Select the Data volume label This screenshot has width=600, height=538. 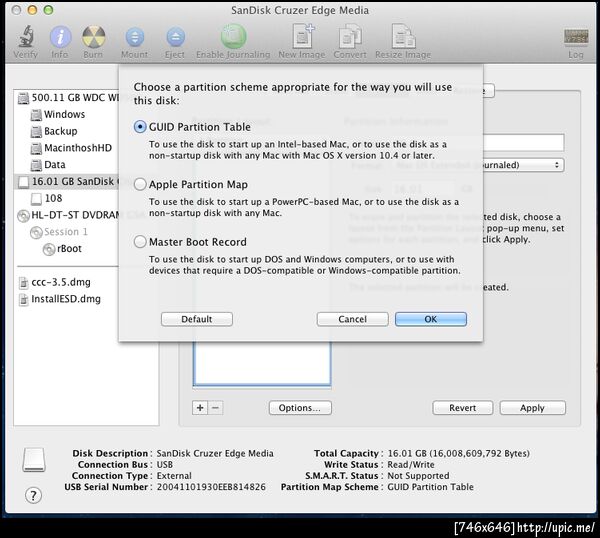(x=55, y=165)
